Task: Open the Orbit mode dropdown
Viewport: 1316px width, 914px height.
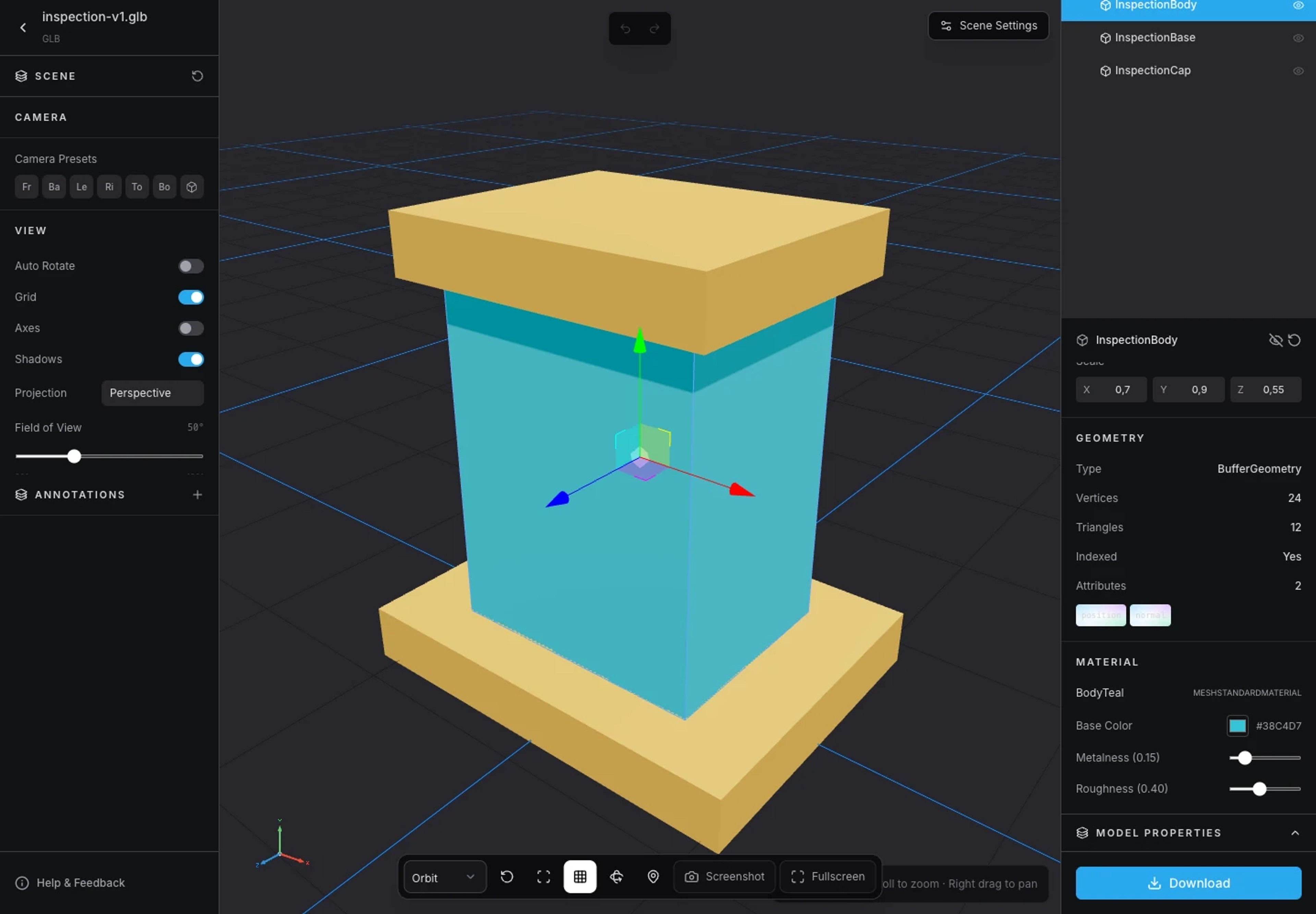Action: (444, 877)
